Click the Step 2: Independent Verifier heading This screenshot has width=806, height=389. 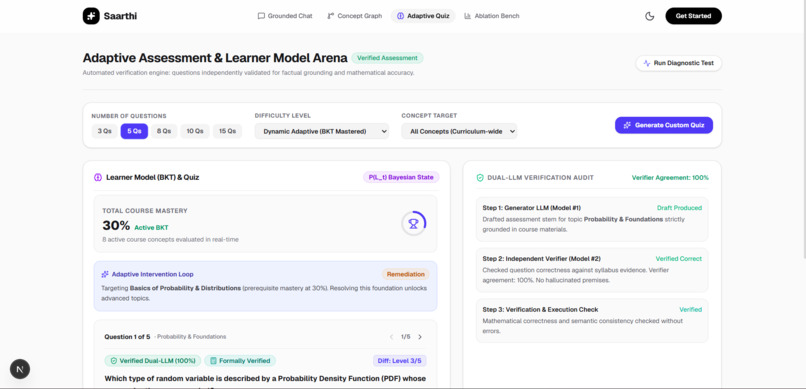coord(541,258)
